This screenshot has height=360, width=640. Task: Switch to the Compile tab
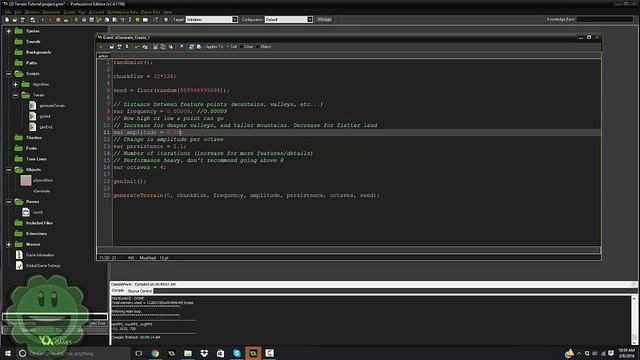tap(118, 291)
